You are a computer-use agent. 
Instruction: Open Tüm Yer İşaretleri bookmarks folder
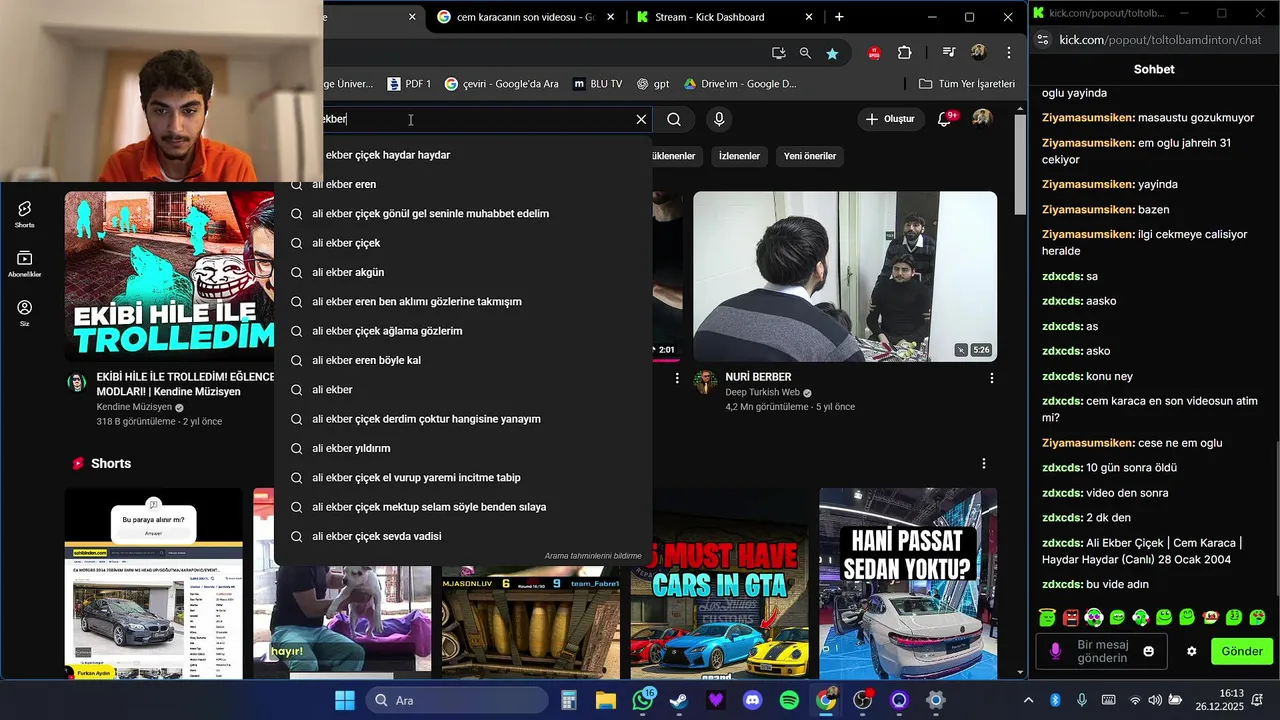966,84
